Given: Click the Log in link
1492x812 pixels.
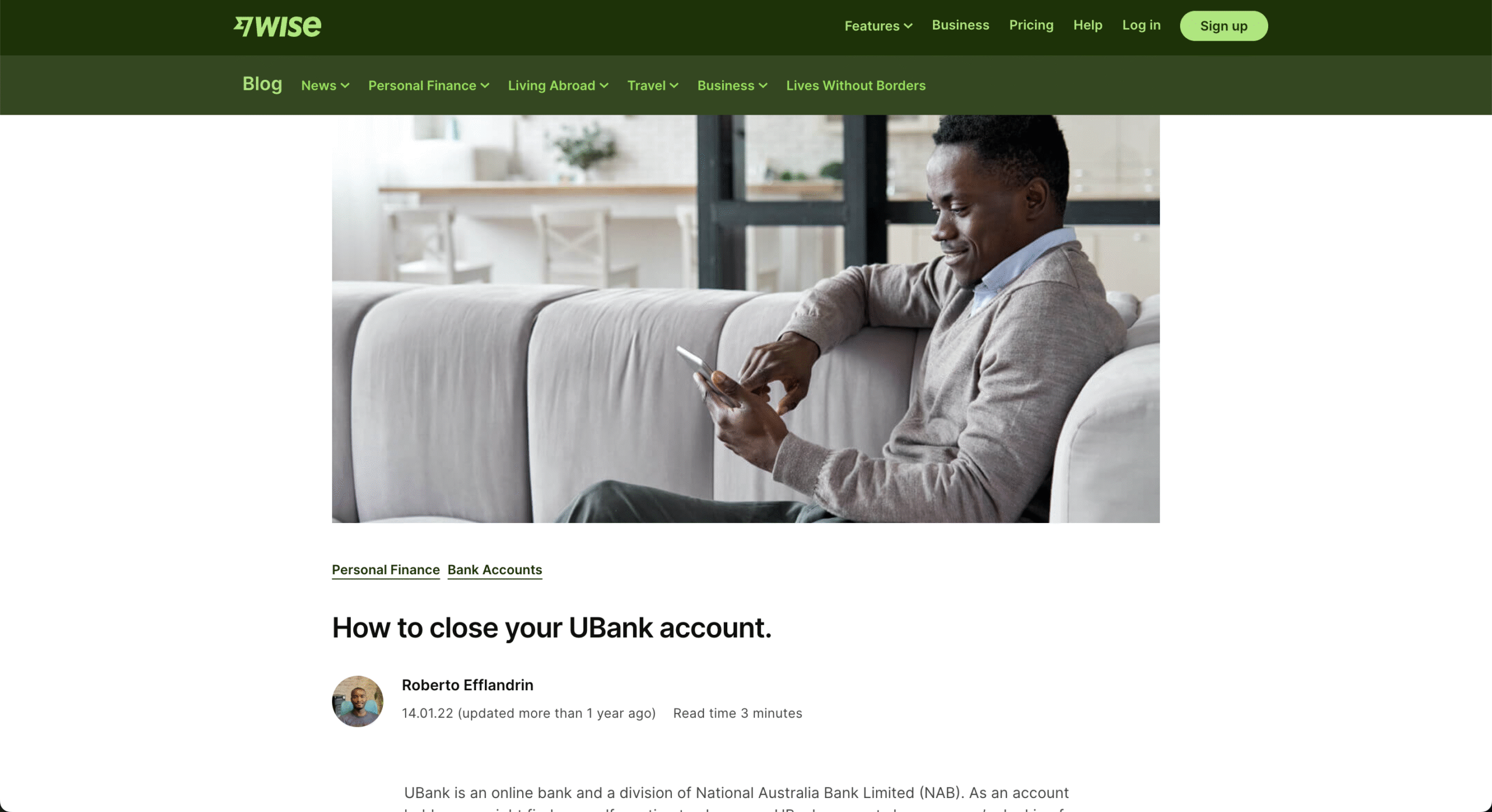Looking at the screenshot, I should (x=1141, y=25).
